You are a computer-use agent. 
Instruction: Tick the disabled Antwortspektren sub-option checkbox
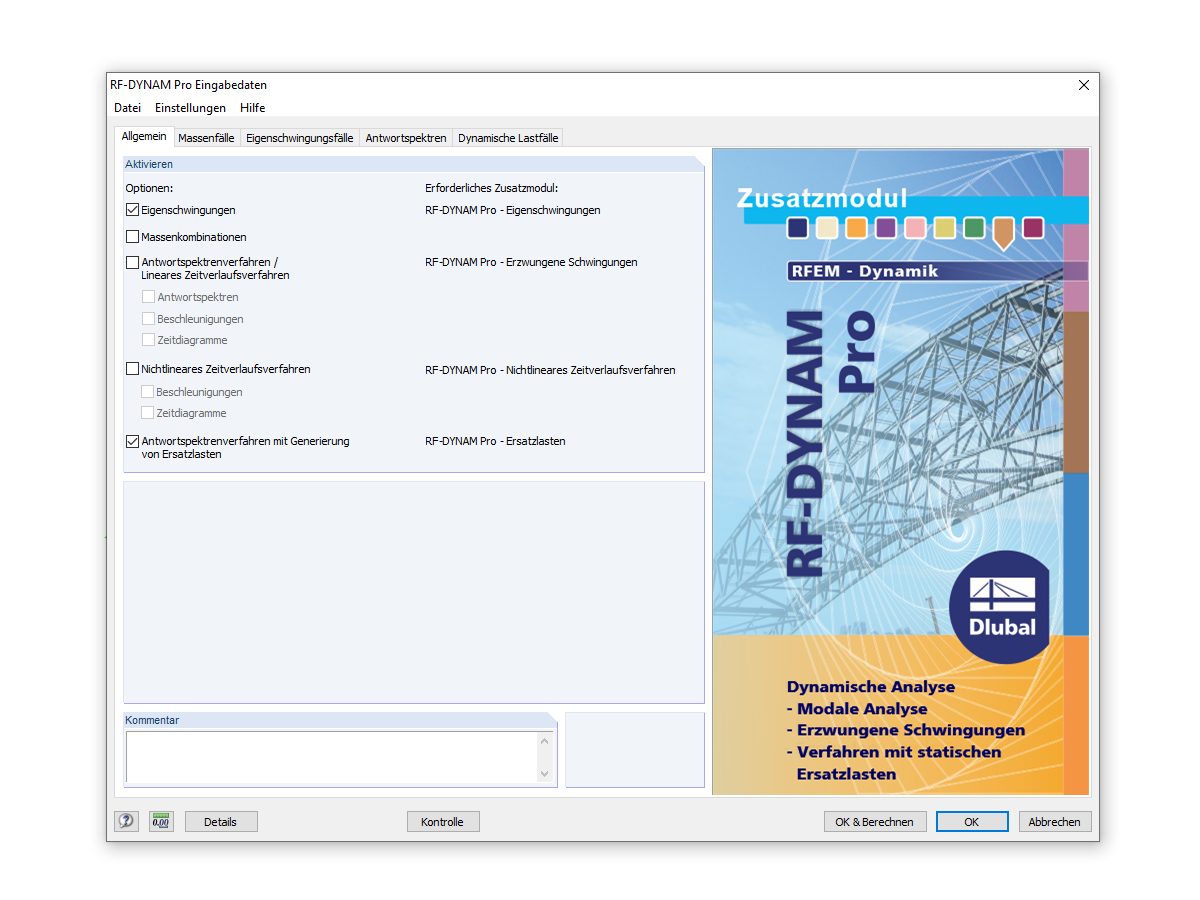pyautogui.click(x=148, y=297)
